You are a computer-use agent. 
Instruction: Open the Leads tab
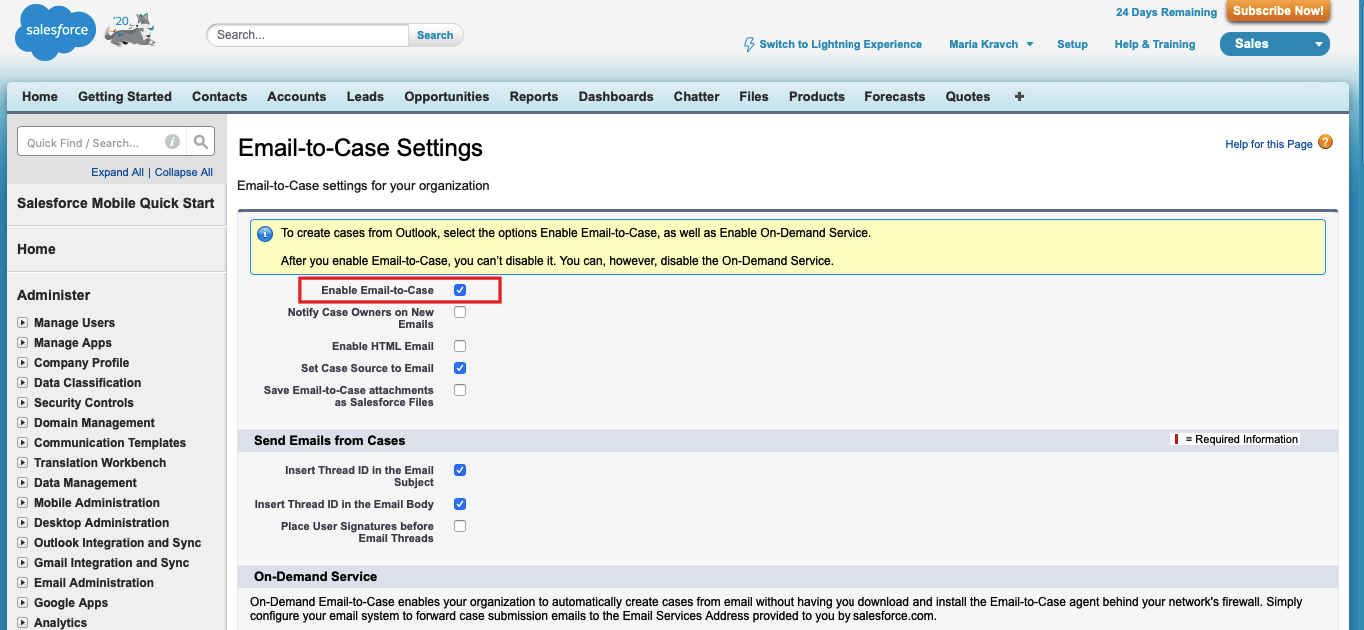pyautogui.click(x=365, y=97)
